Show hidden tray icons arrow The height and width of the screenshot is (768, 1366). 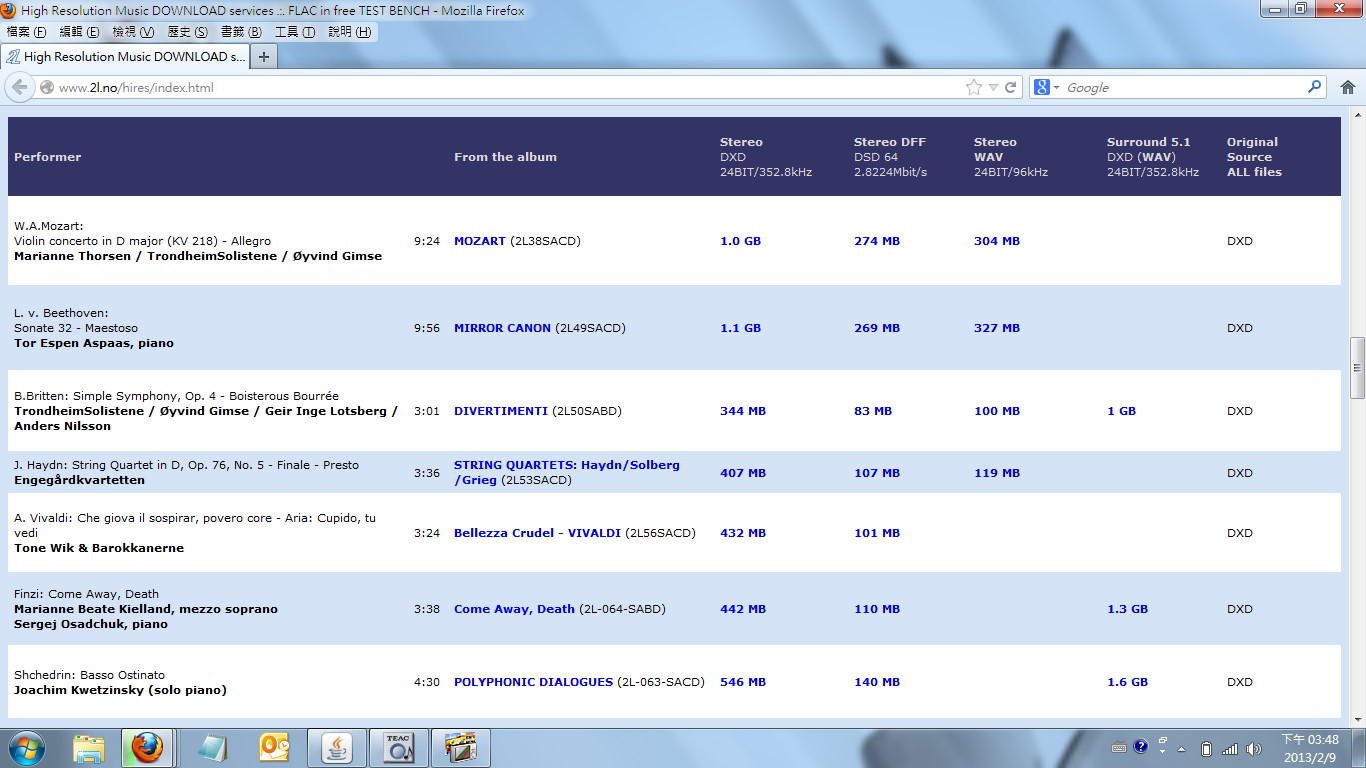pyautogui.click(x=1181, y=749)
